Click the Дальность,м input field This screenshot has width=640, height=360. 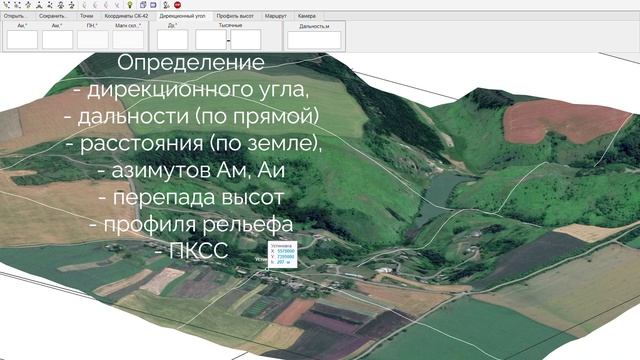[314, 40]
